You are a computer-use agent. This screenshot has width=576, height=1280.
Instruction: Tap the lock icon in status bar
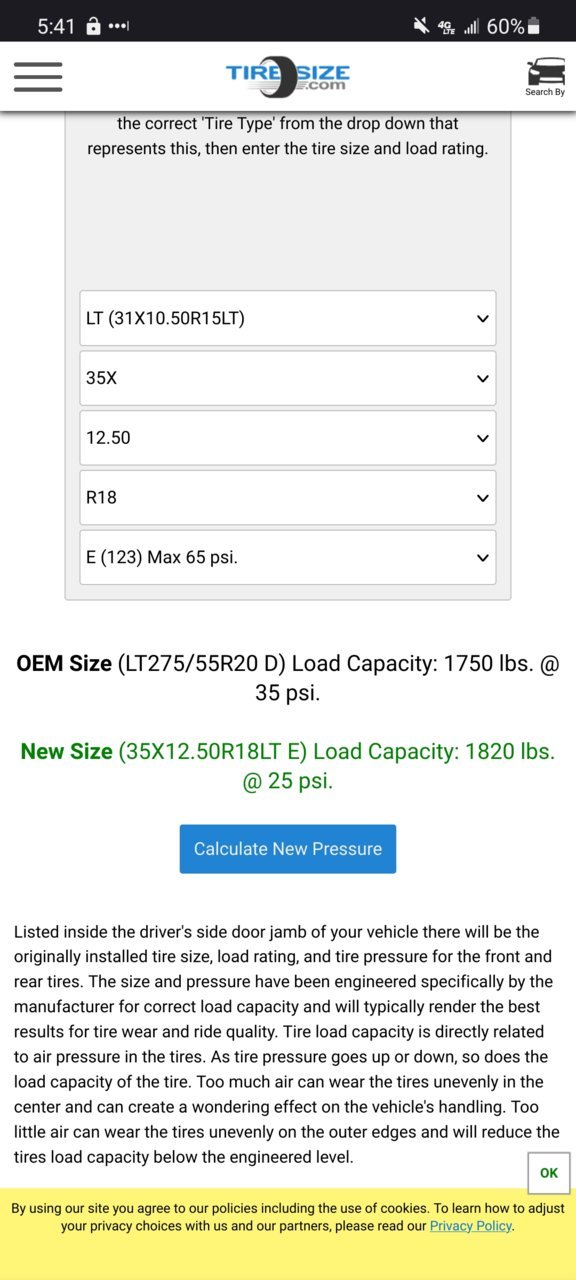(x=93, y=26)
